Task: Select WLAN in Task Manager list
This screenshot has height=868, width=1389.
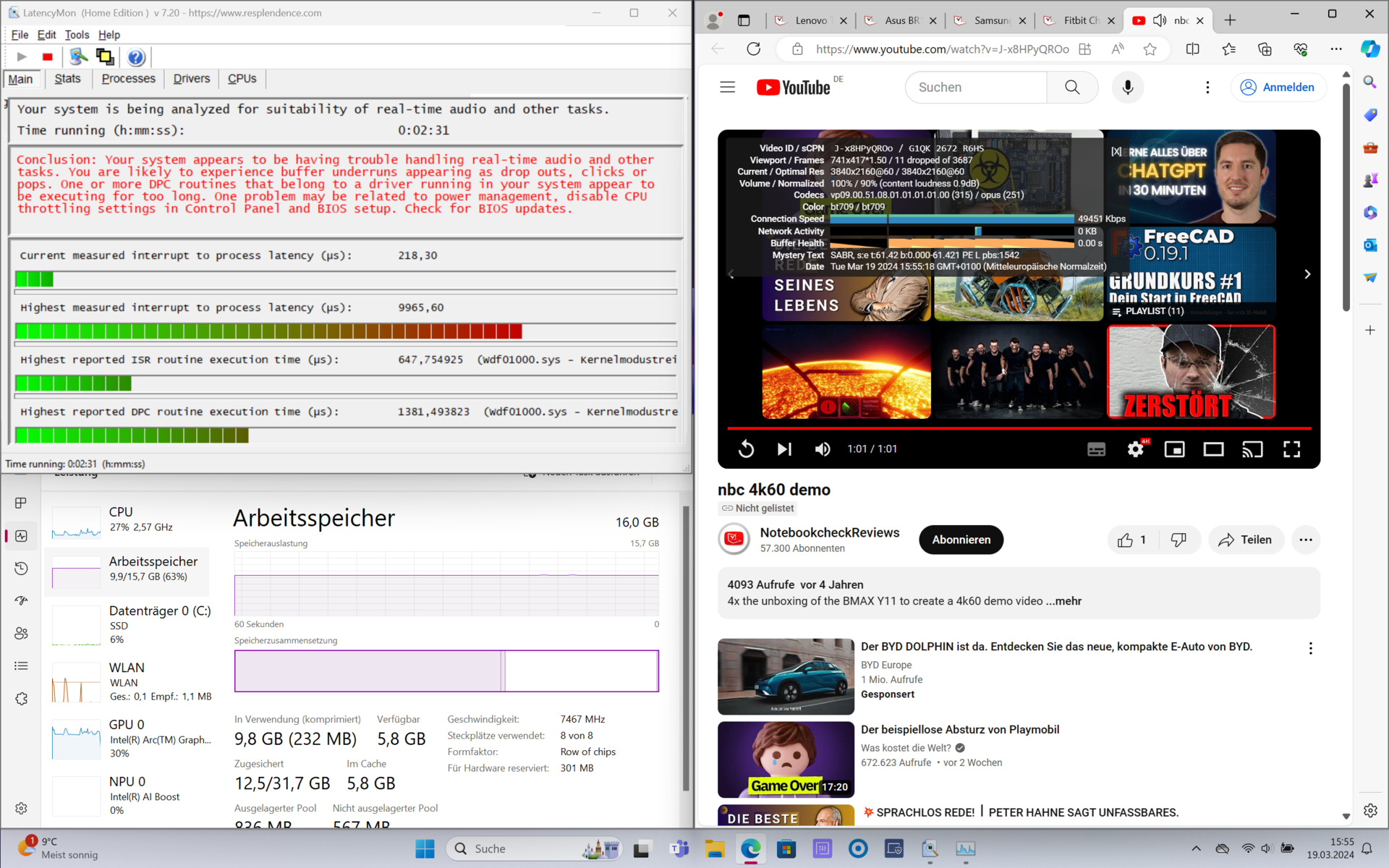Action: click(x=127, y=681)
